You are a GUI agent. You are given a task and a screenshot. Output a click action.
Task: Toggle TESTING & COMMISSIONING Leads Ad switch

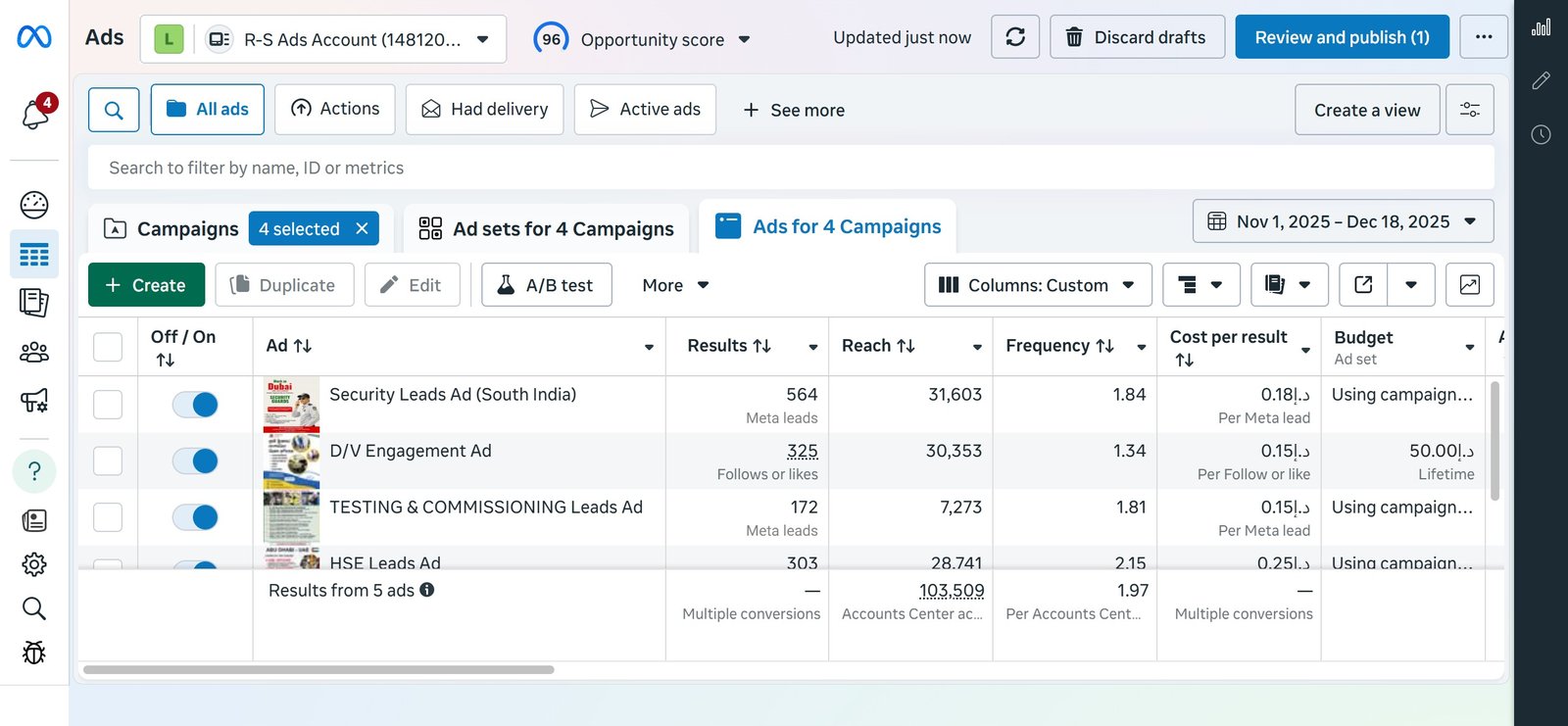[195, 517]
